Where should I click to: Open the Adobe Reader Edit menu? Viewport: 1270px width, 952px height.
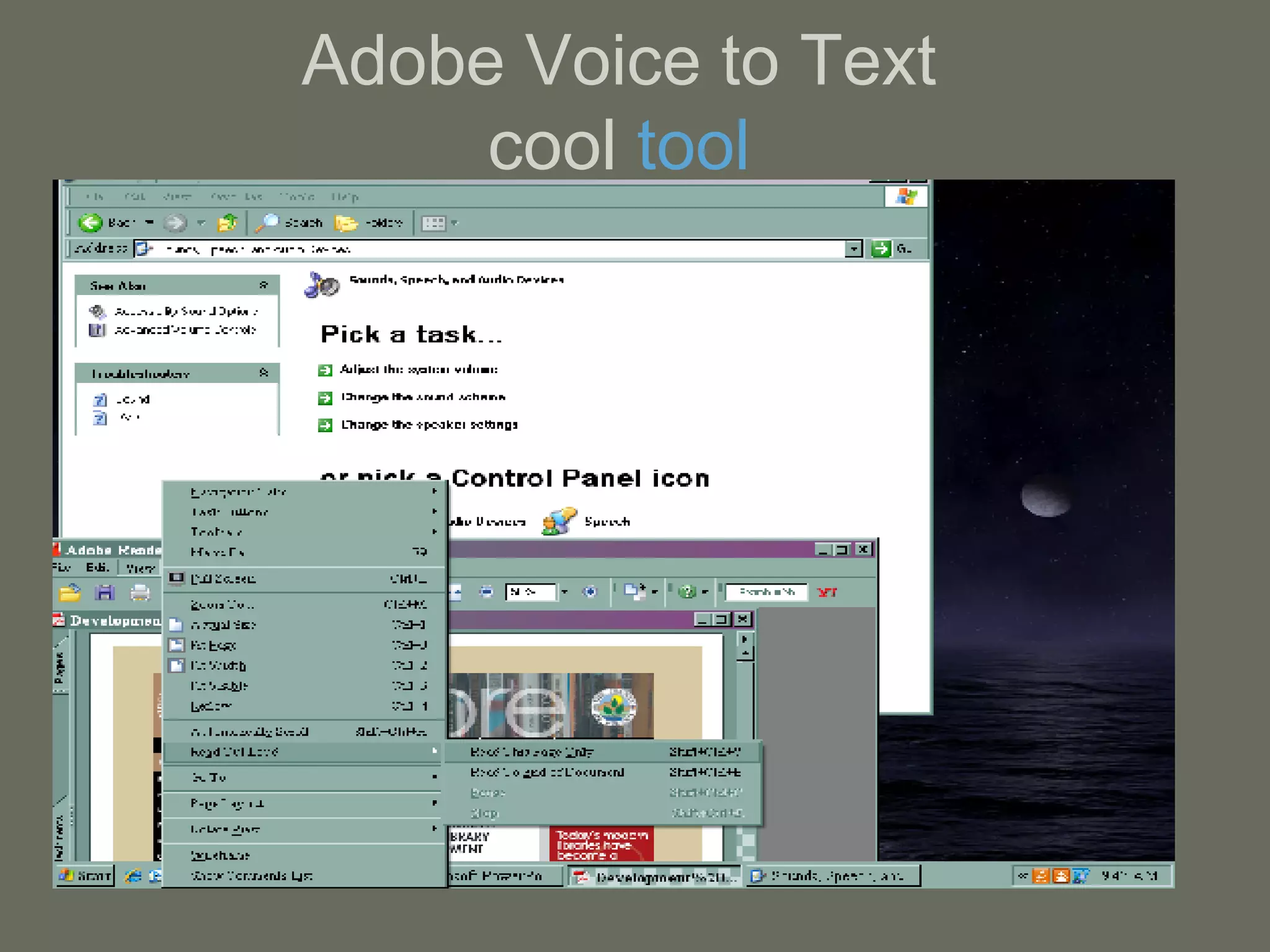97,567
